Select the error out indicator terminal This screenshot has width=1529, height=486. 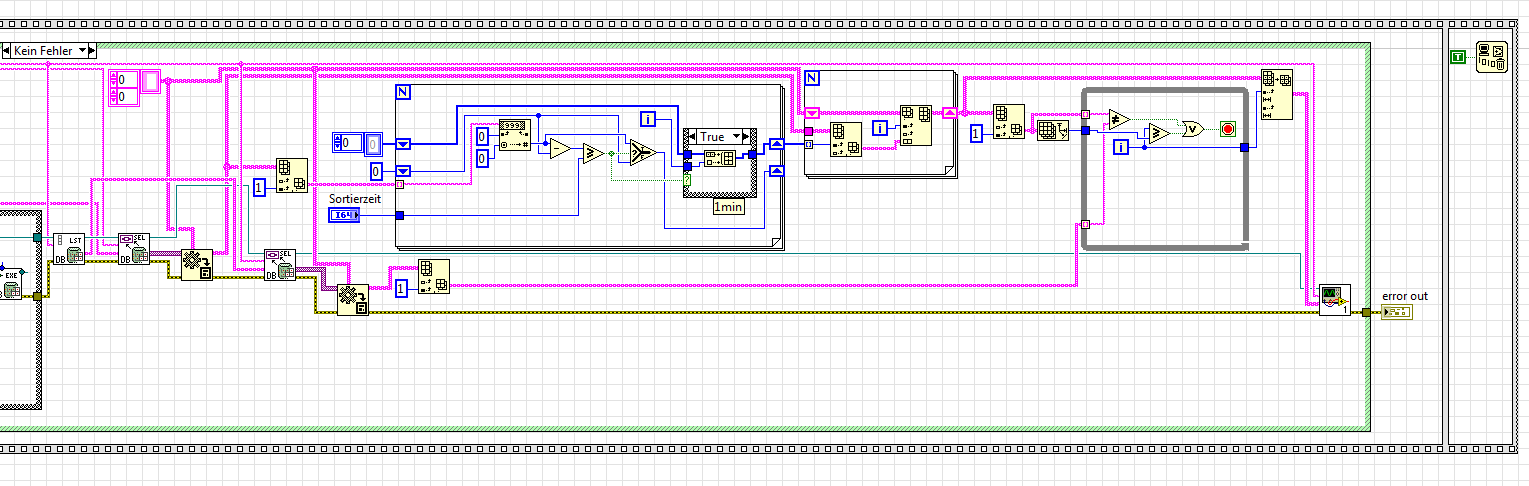1396,312
